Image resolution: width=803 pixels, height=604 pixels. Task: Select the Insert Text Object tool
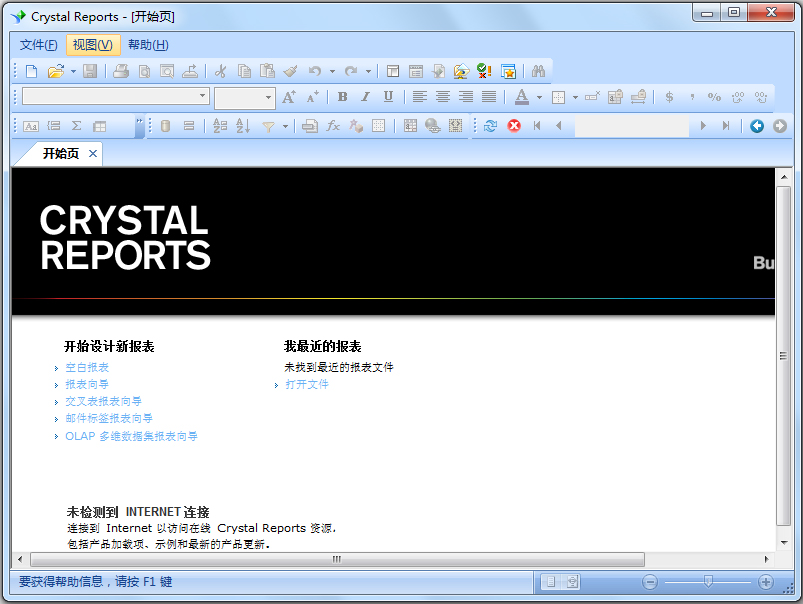33,126
